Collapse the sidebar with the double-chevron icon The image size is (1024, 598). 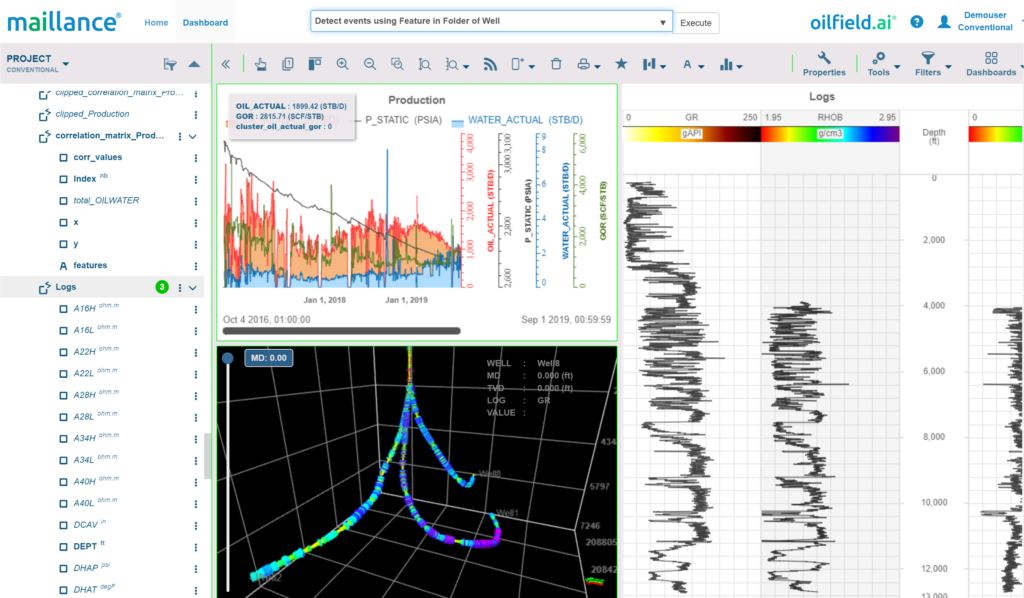pos(226,64)
